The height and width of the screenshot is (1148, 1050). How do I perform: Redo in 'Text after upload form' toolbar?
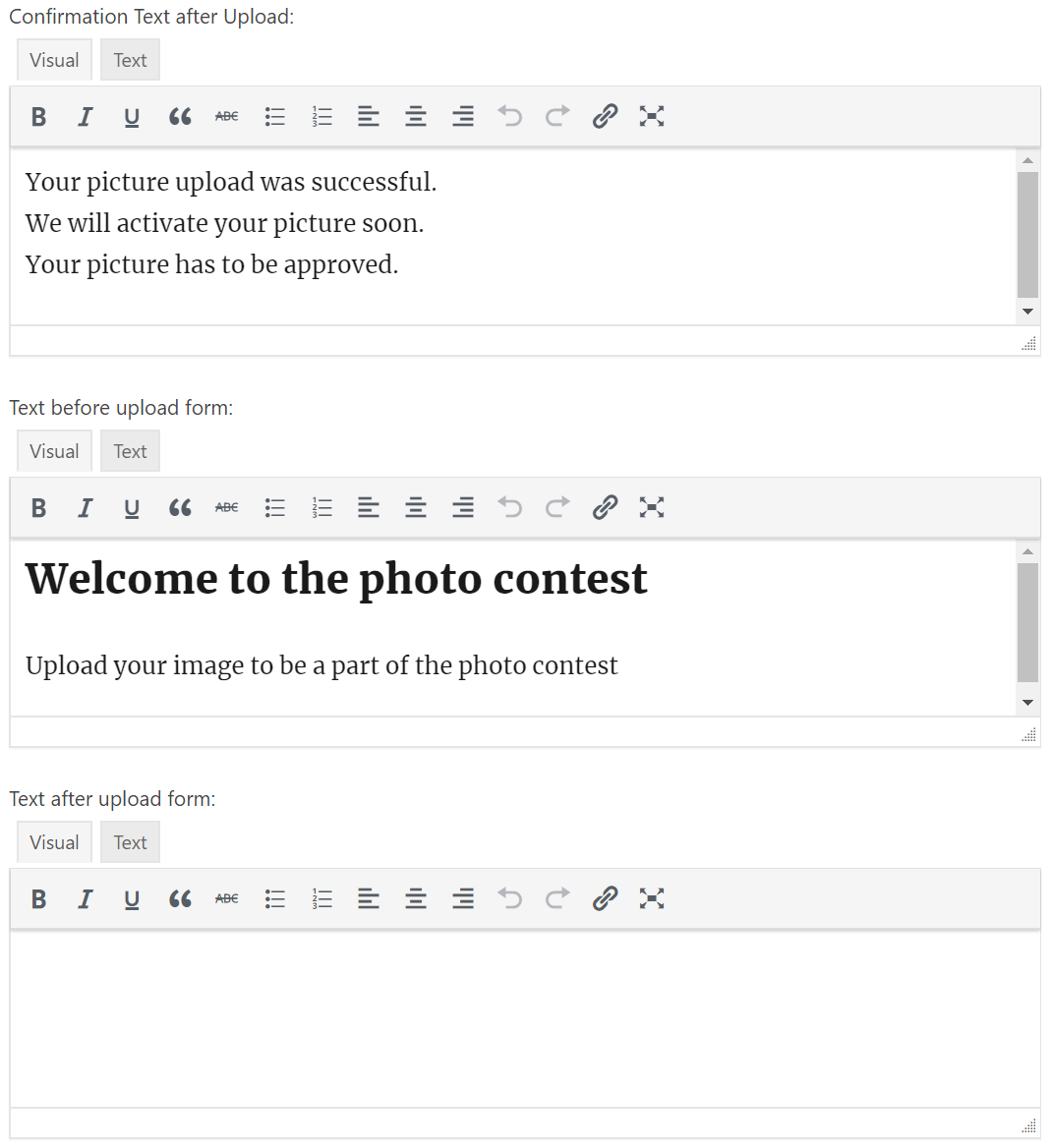pyautogui.click(x=557, y=898)
